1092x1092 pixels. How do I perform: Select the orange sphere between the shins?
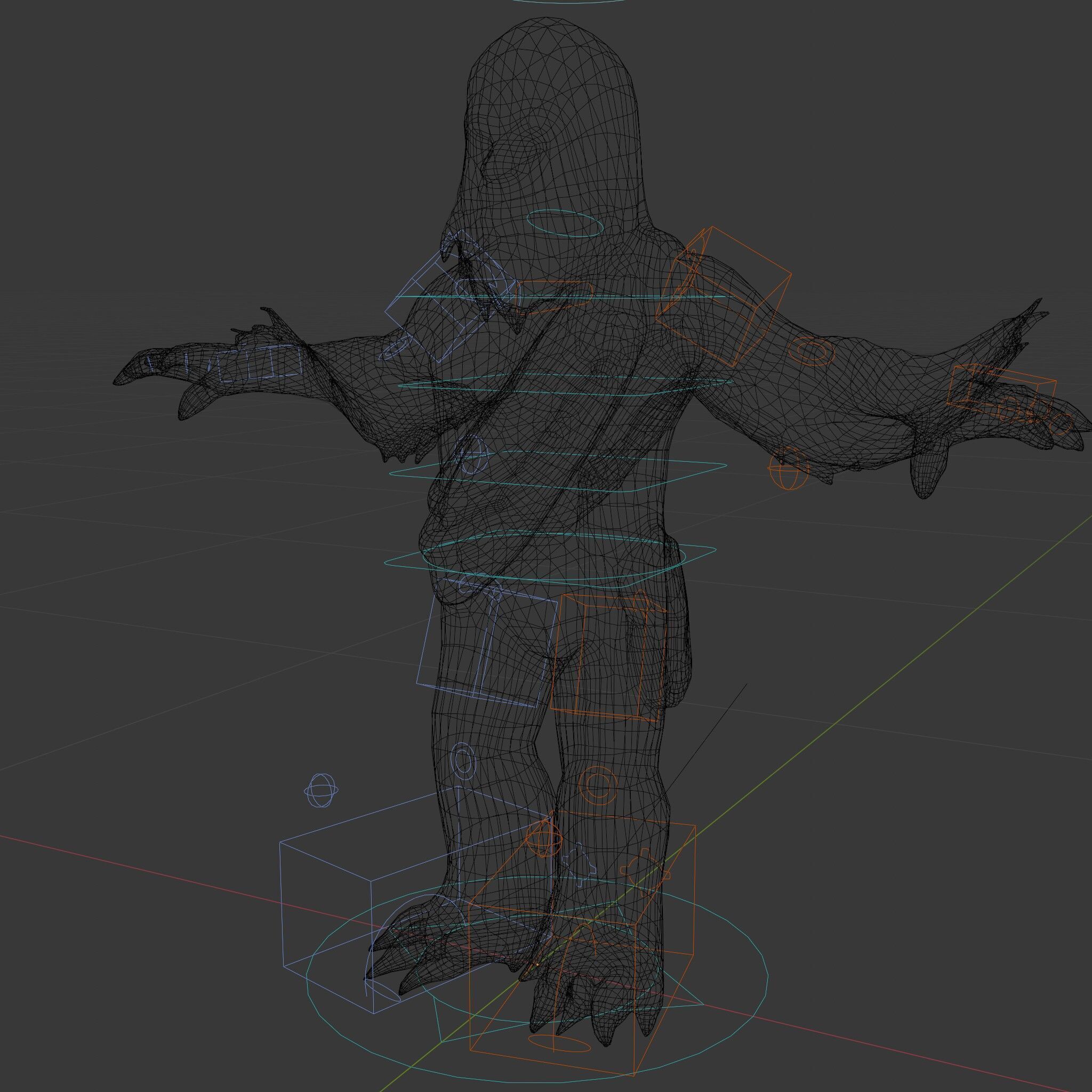point(544,839)
